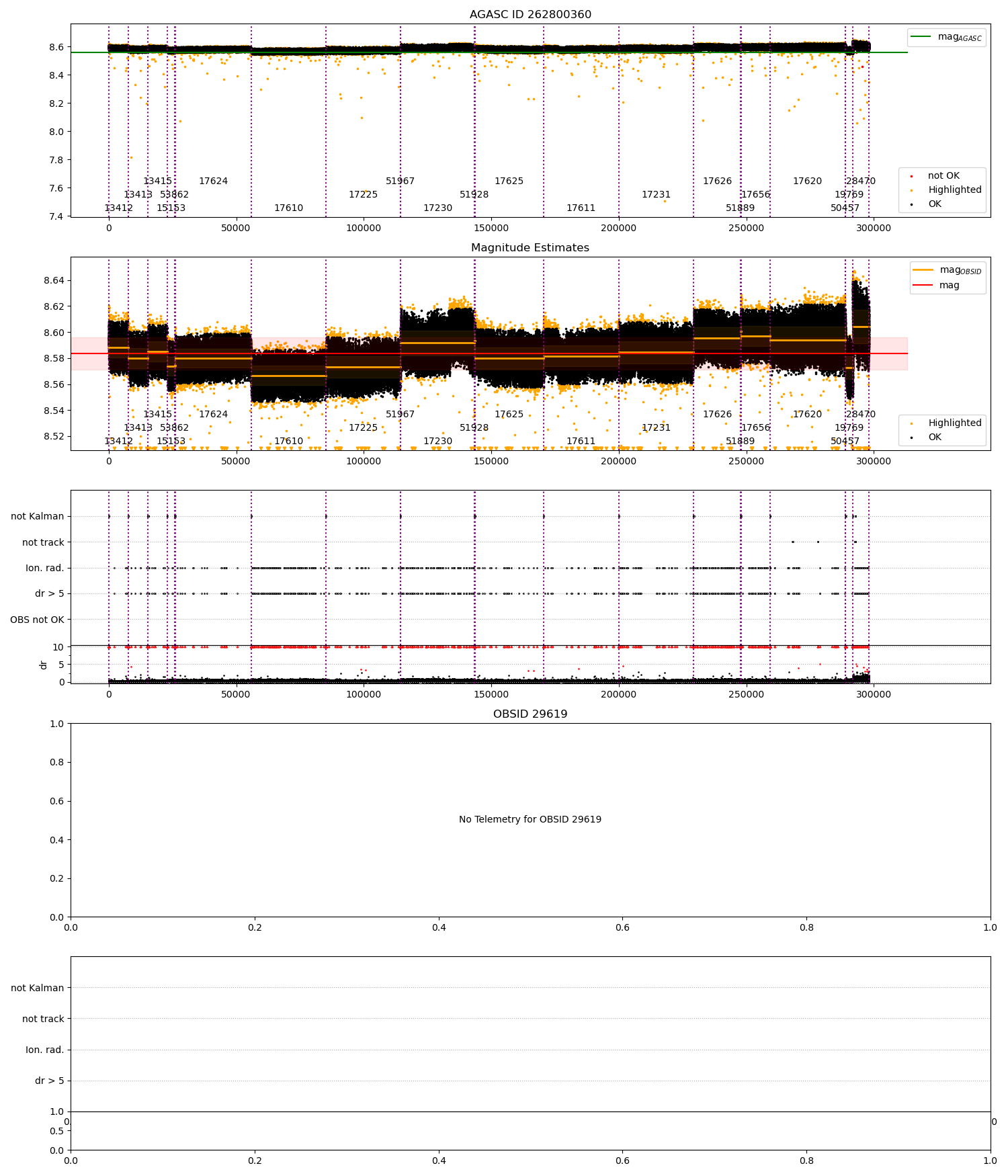
Task: Click OBSID label 28470 in the AGASC plot
Action: click(860, 181)
